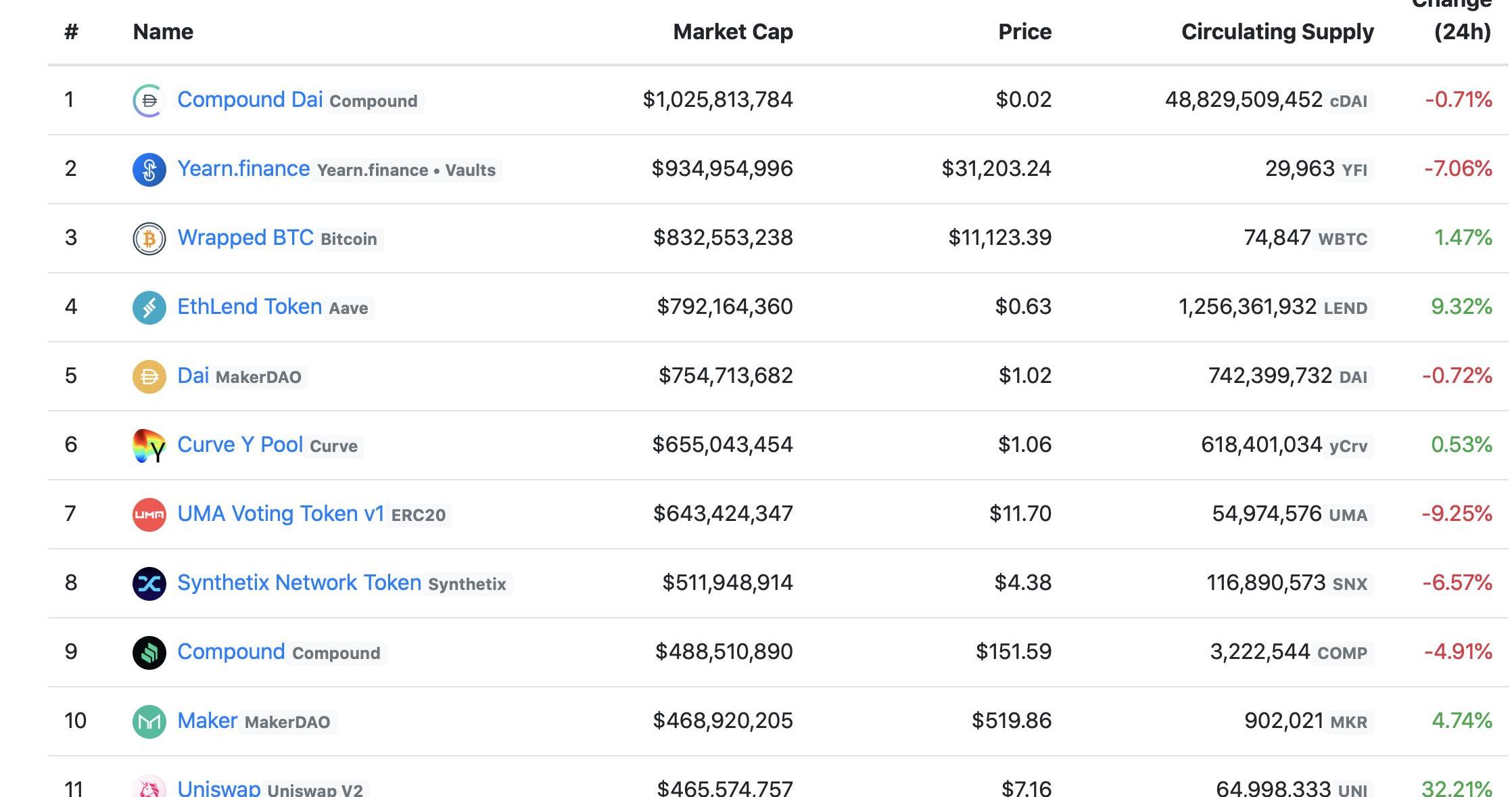The width and height of the screenshot is (1512, 797).
Task: Click the Yearn.finance blue logo icon
Action: click(x=149, y=170)
